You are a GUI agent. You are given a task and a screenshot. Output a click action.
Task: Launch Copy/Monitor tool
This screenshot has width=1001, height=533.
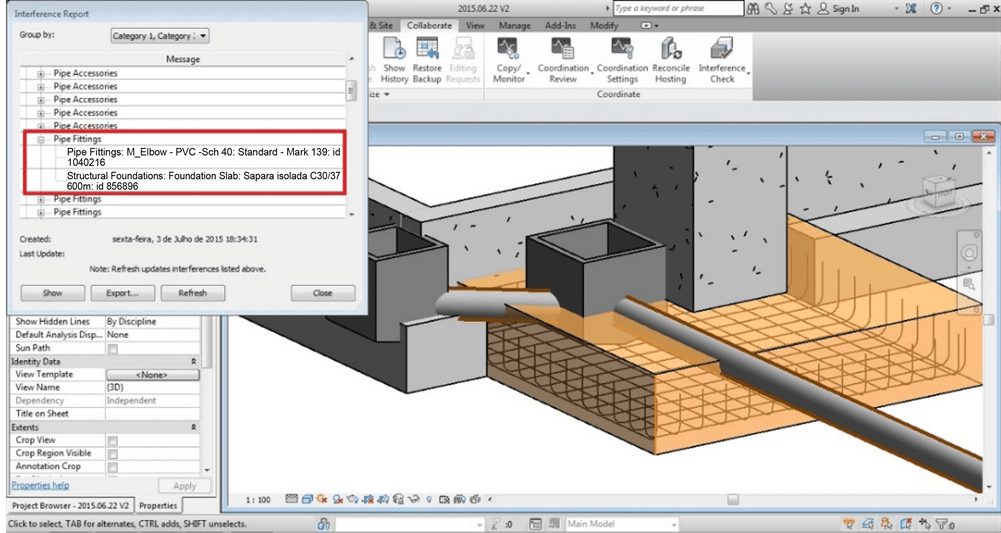(x=509, y=61)
